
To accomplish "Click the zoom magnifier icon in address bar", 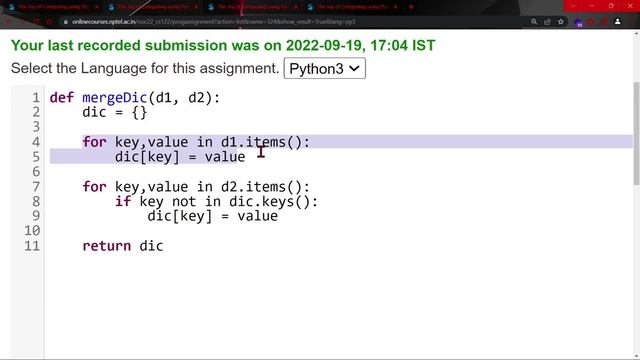I will coord(534,22).
